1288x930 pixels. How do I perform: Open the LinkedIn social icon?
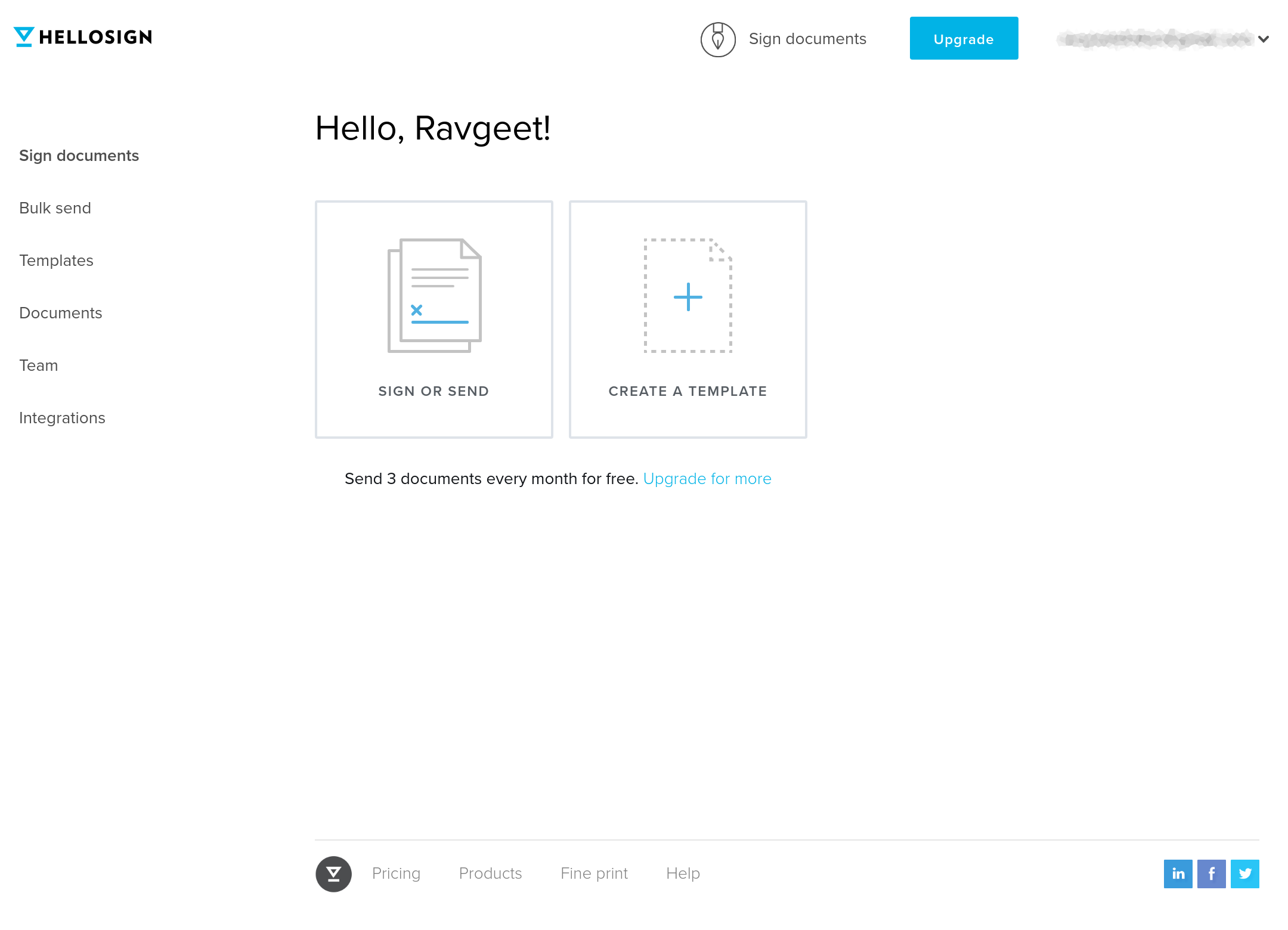click(1178, 874)
